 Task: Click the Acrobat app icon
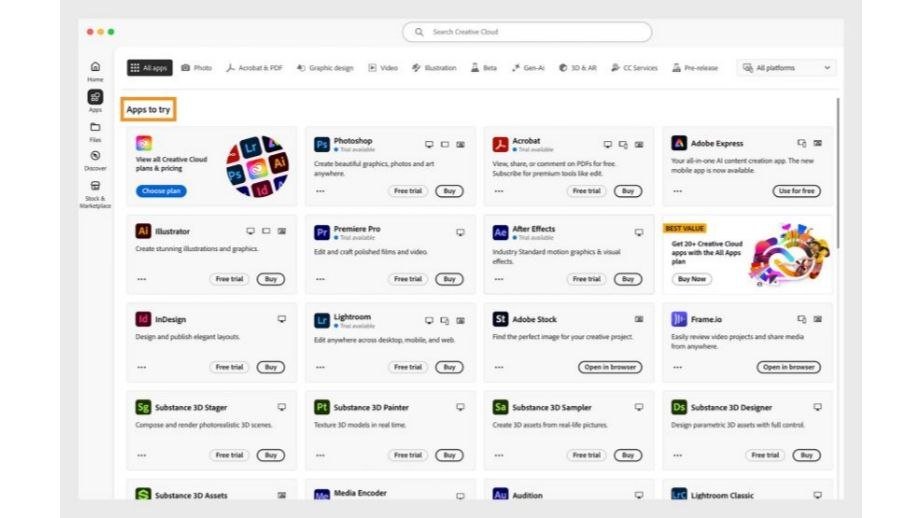click(x=500, y=144)
